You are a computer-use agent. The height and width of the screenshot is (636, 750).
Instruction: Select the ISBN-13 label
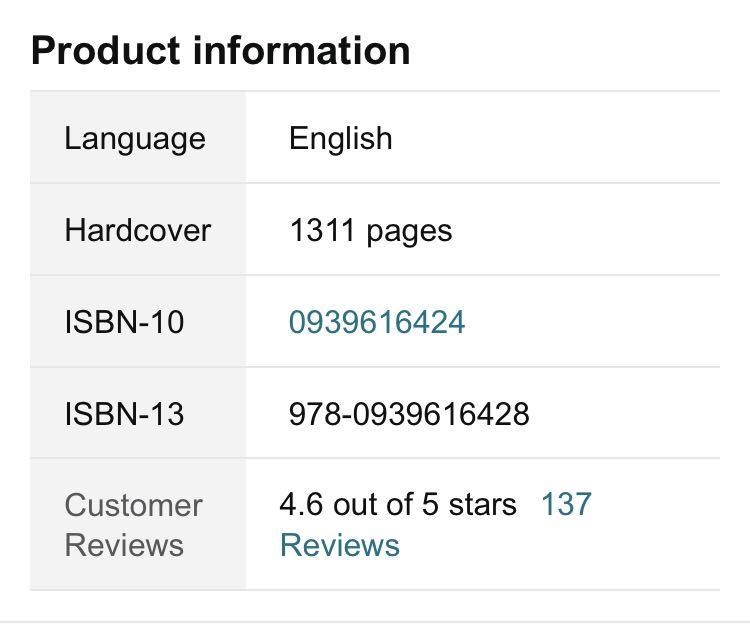click(124, 414)
